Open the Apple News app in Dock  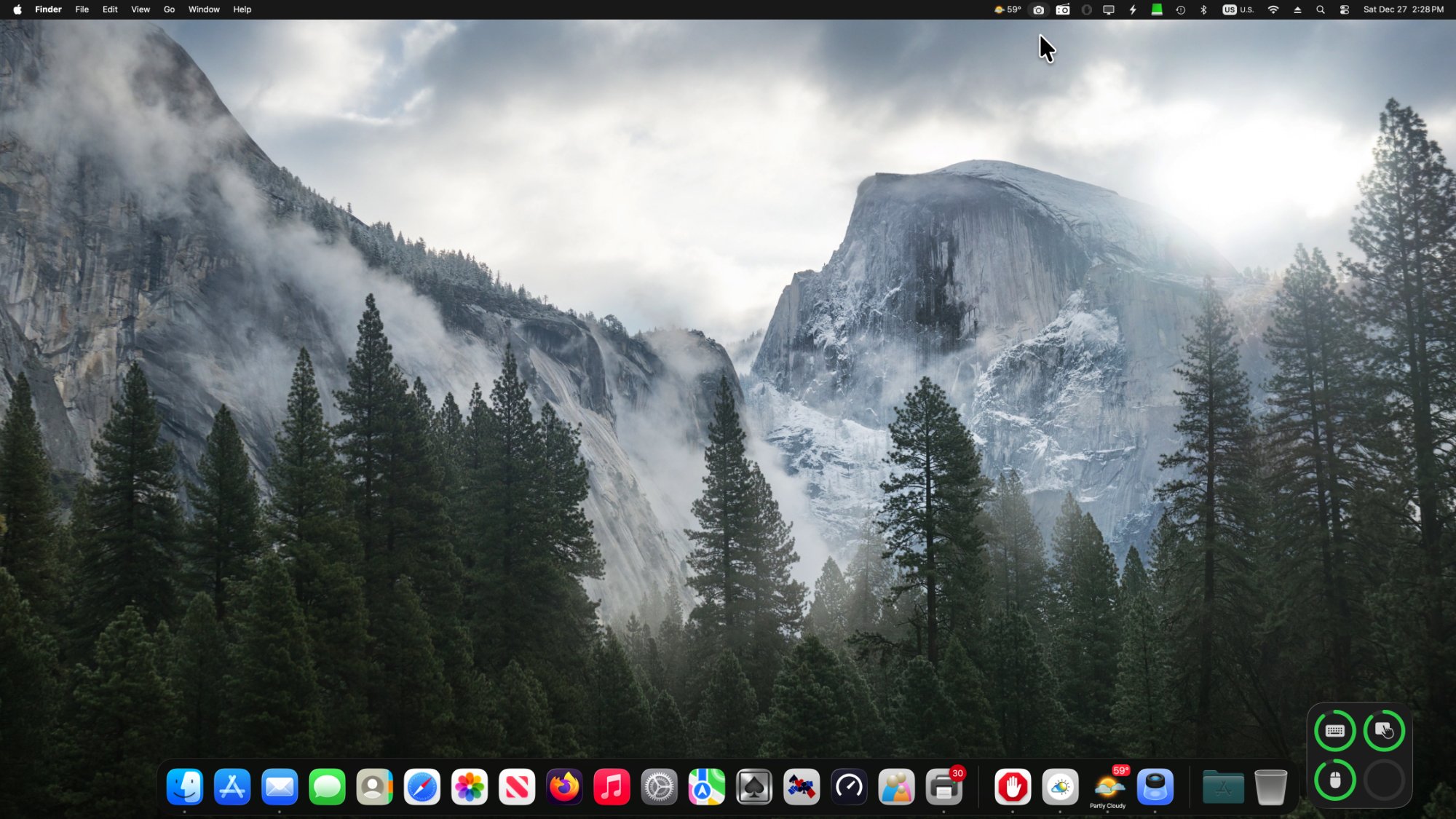pyautogui.click(x=517, y=787)
